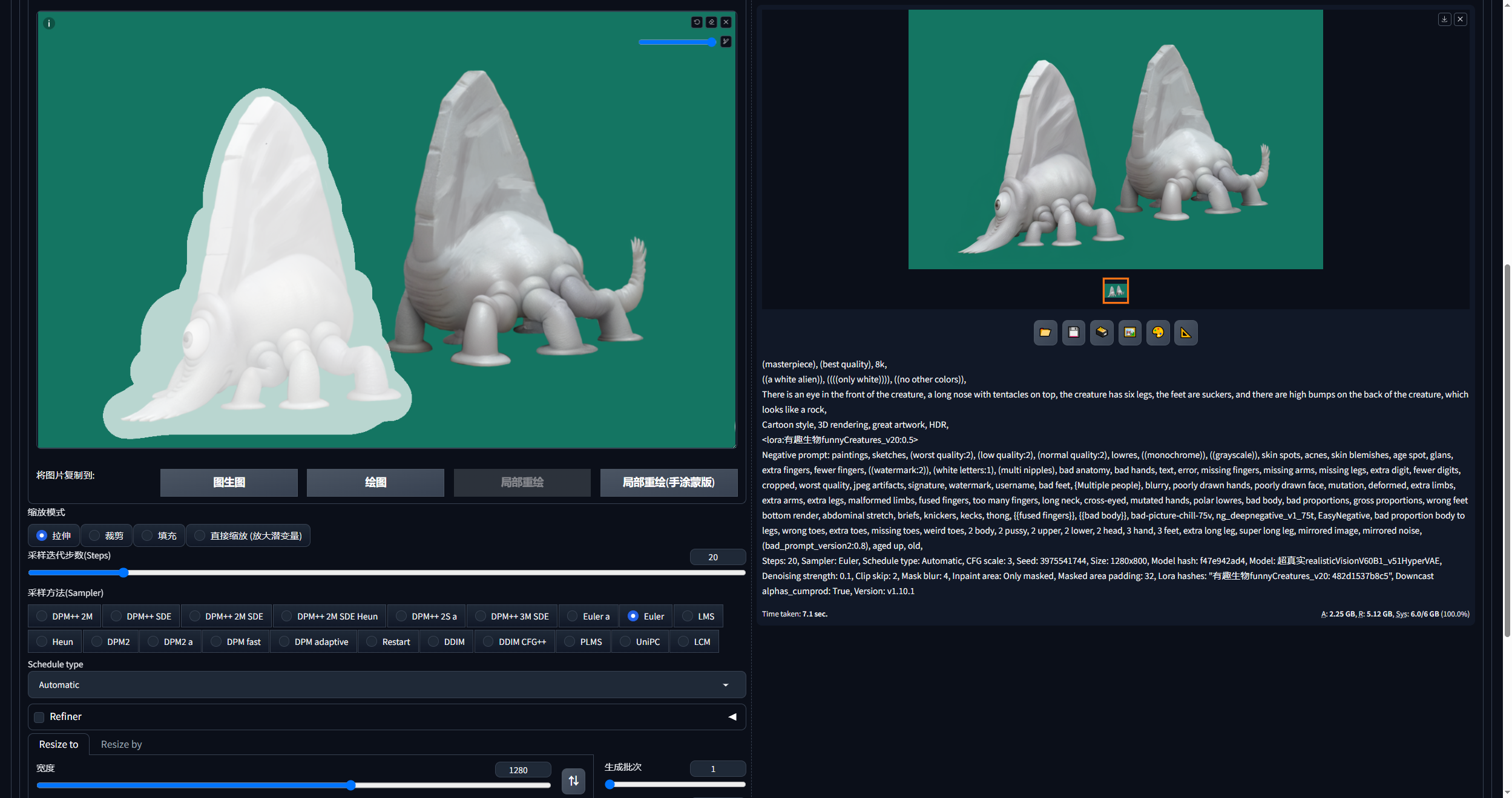Save image using floppy disk icon
The height and width of the screenshot is (798, 1512).
pos(1073,333)
